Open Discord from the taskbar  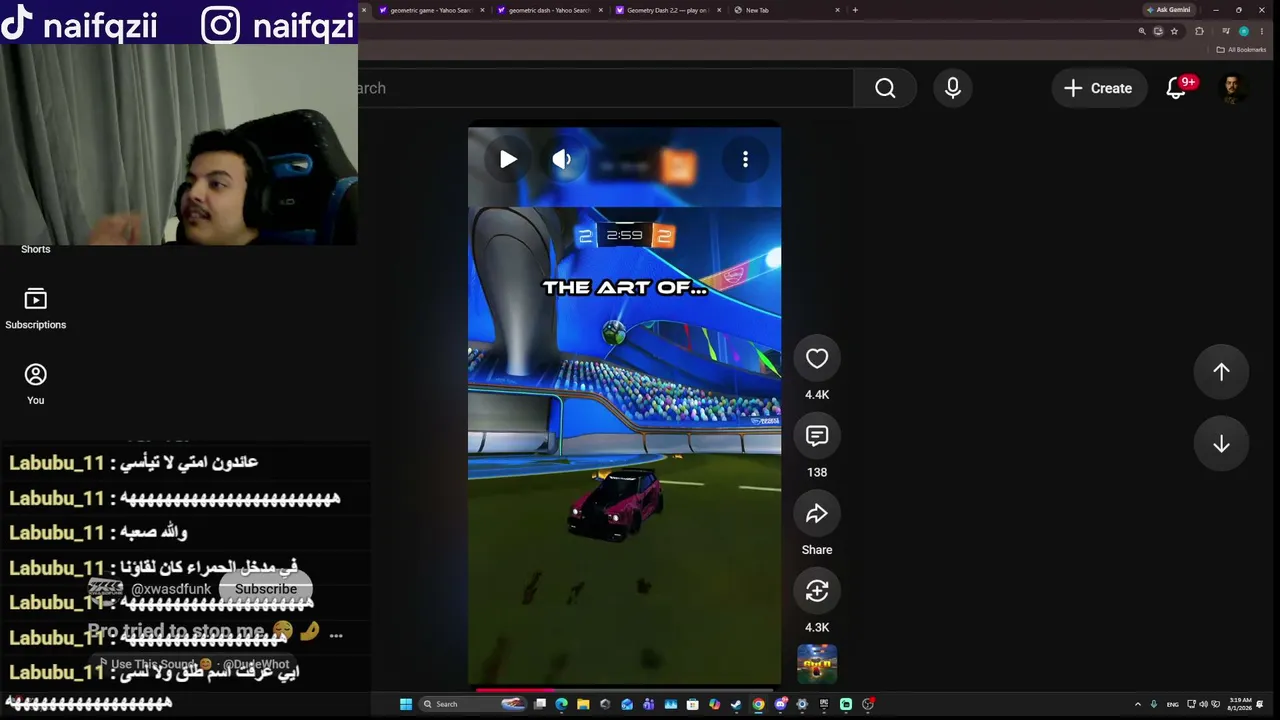780,704
